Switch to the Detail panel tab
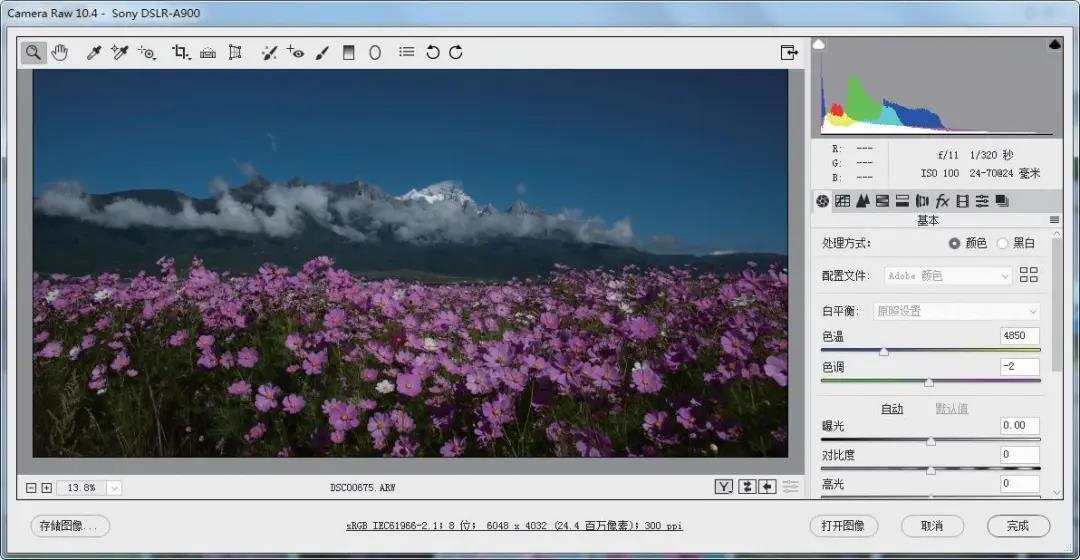This screenshot has height=560, width=1080. pos(862,201)
